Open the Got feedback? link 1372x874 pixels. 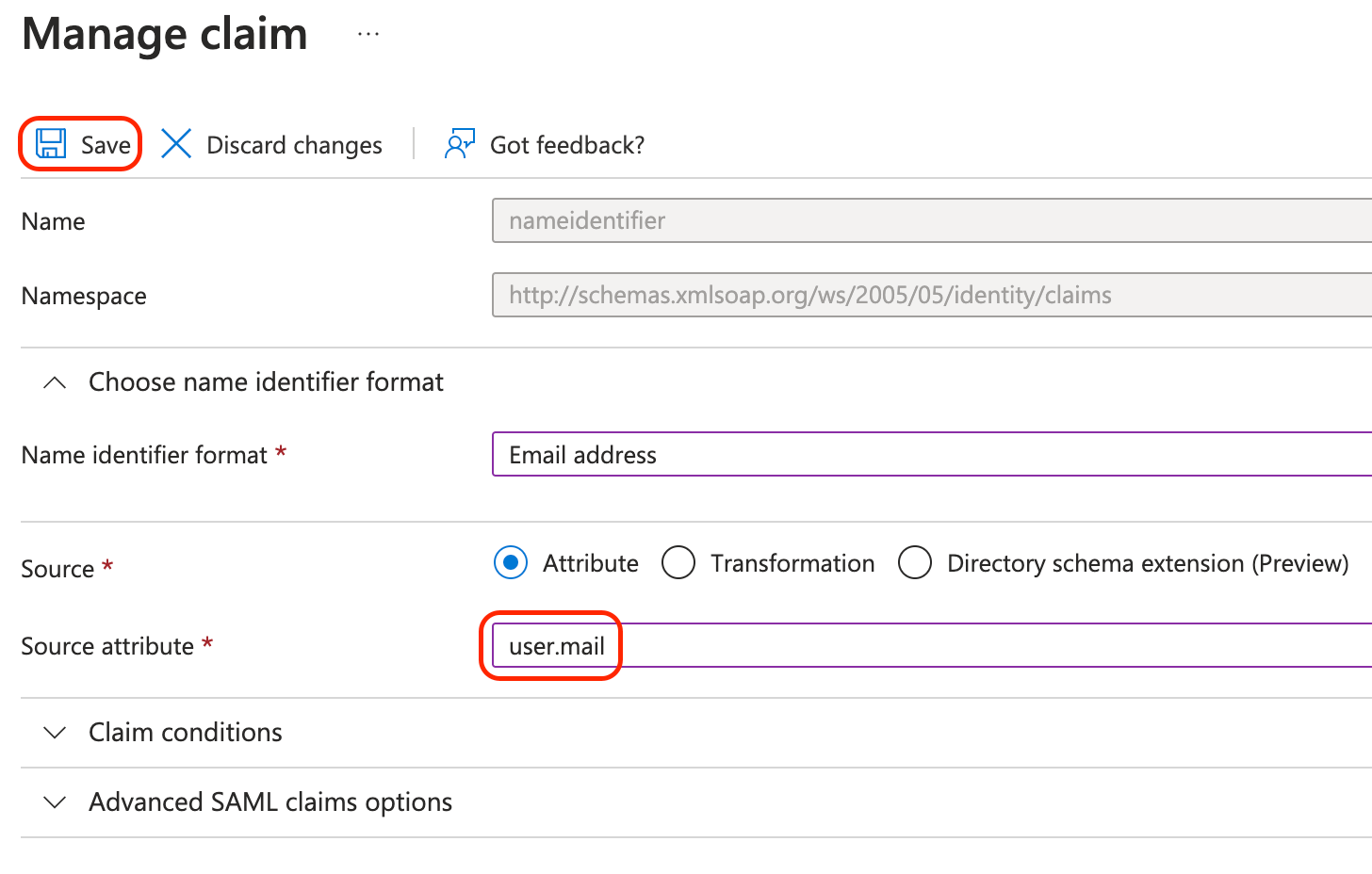pyautogui.click(x=567, y=145)
